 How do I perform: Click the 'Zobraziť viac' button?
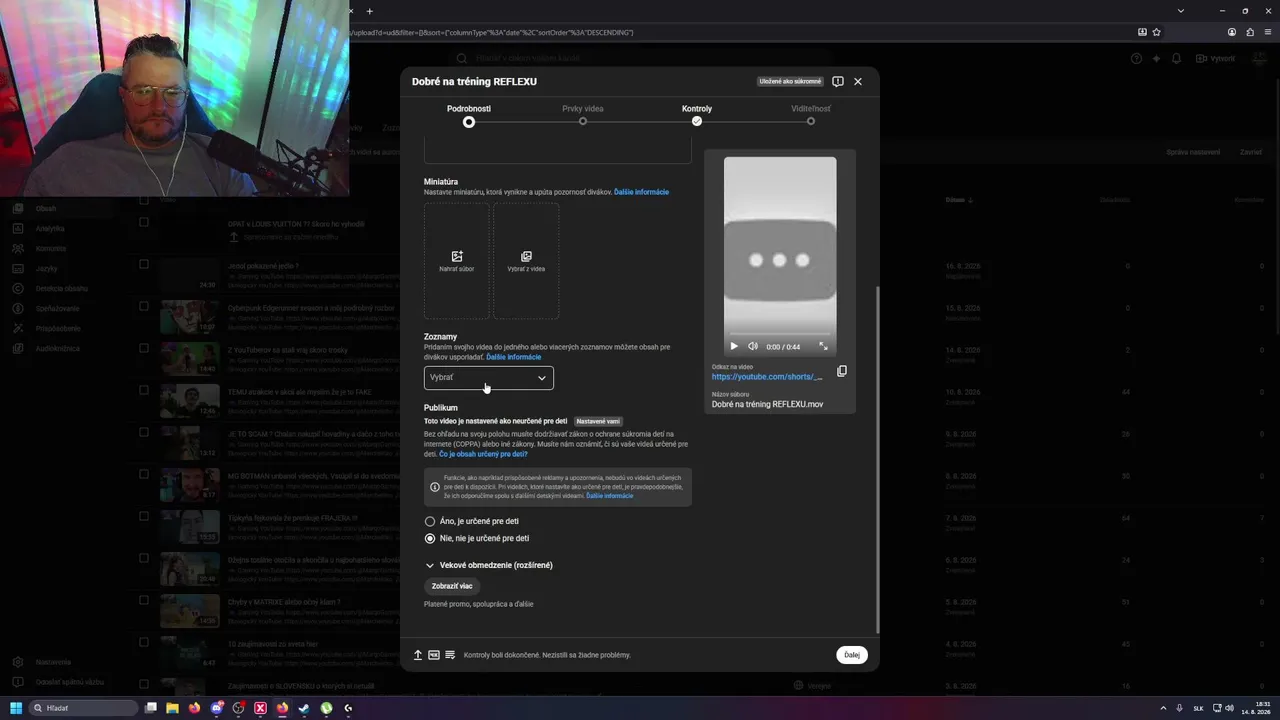[452, 586]
